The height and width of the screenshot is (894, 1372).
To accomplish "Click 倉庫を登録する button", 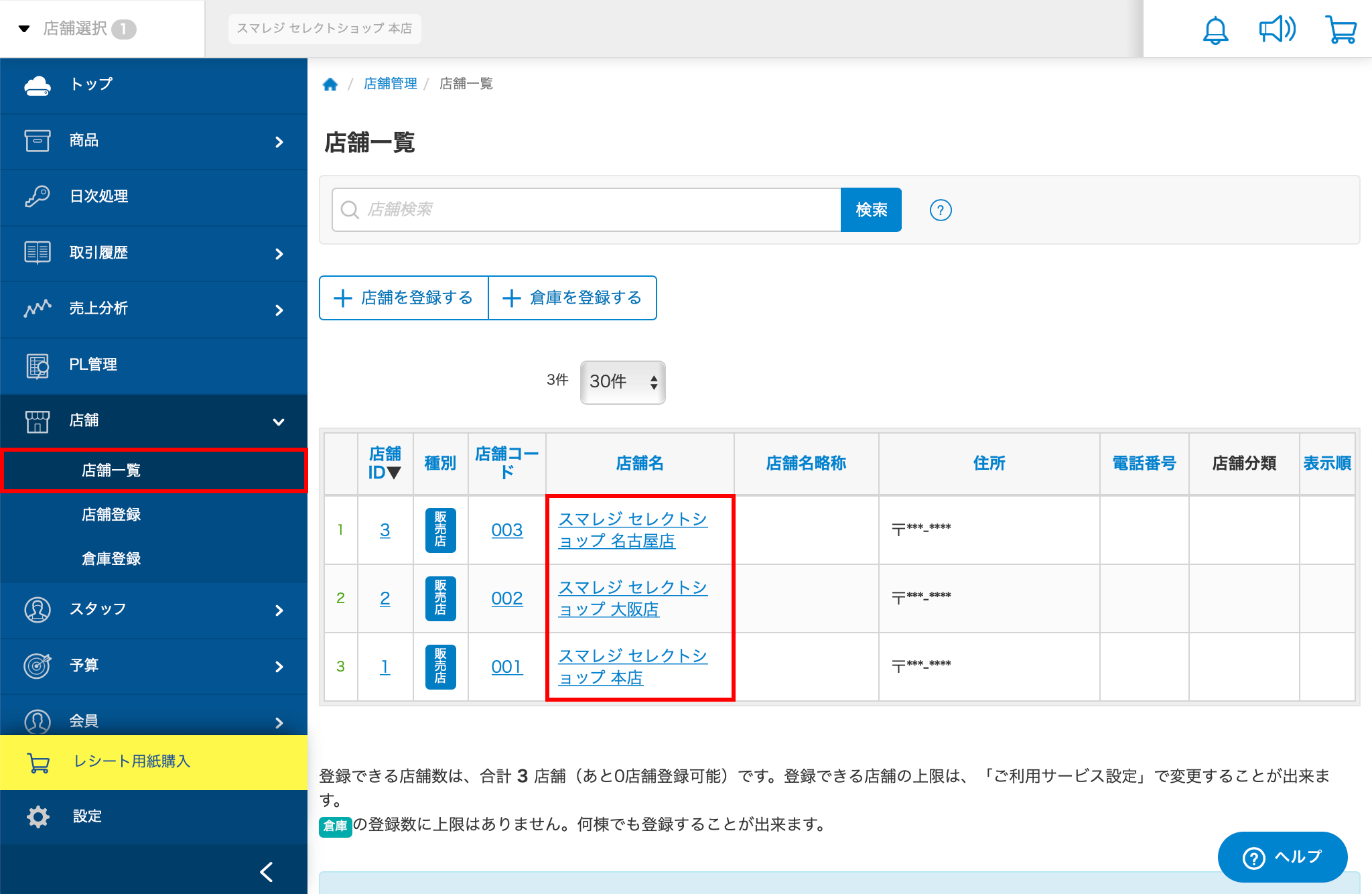I will [x=573, y=298].
